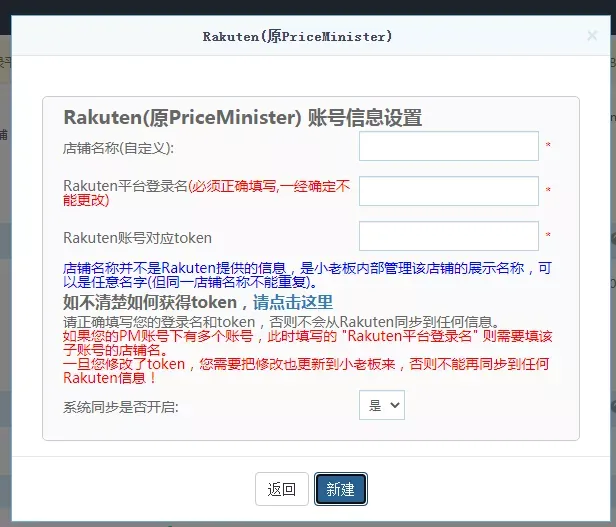
Task: Click the Rakuten账号对应token input field
Action: pos(449,236)
